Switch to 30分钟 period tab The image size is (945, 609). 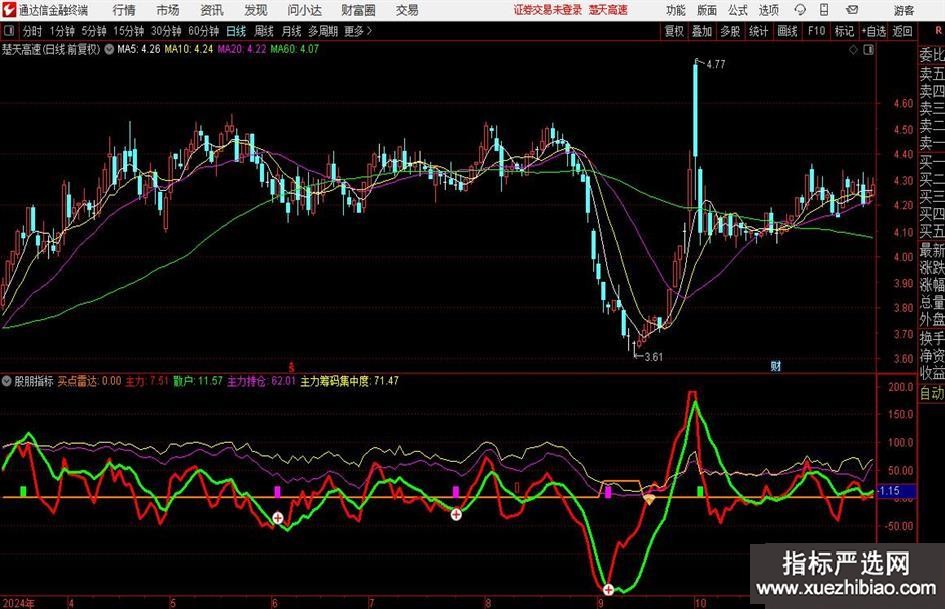[166, 31]
